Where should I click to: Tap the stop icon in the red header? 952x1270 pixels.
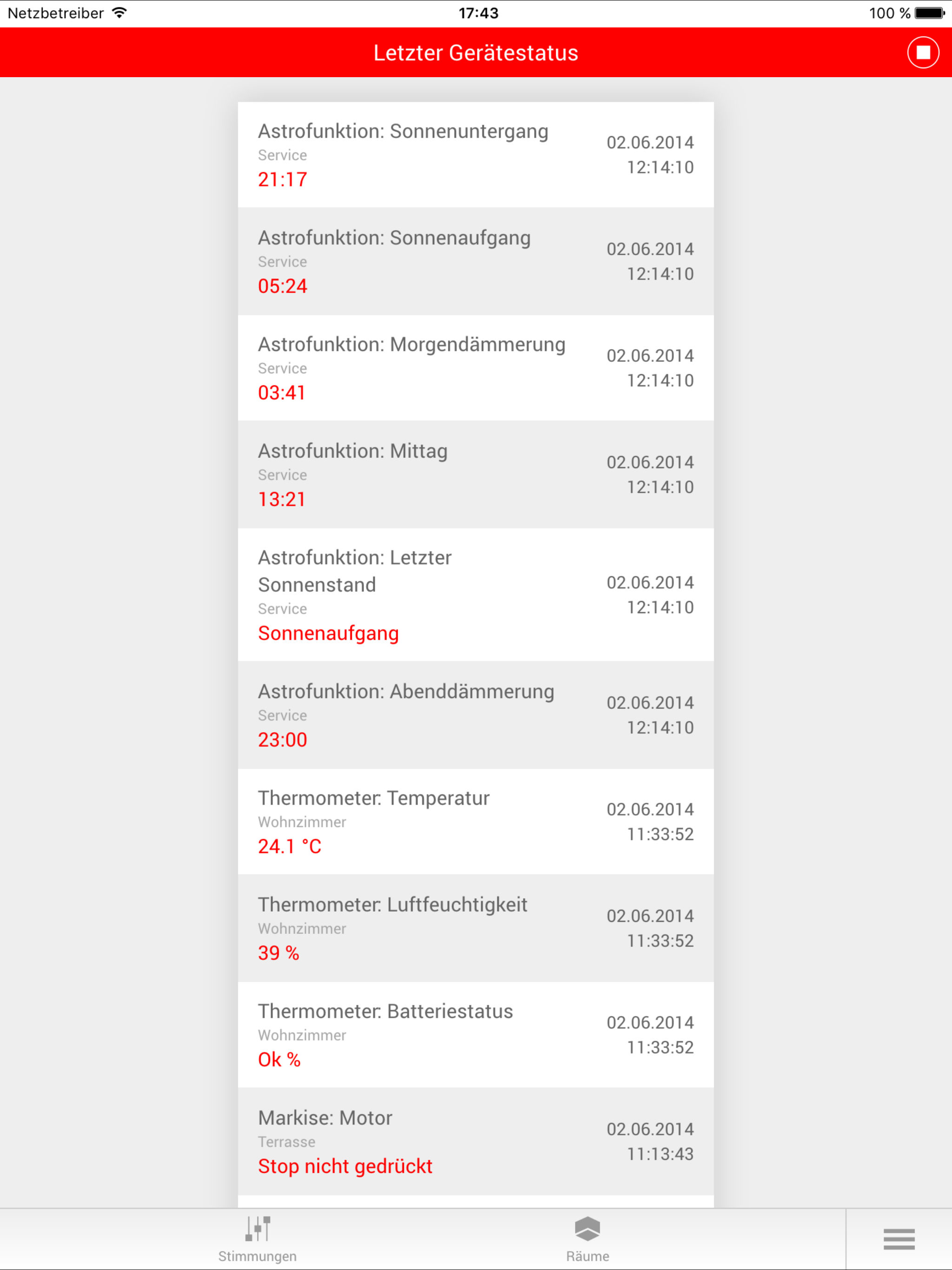[x=923, y=52]
